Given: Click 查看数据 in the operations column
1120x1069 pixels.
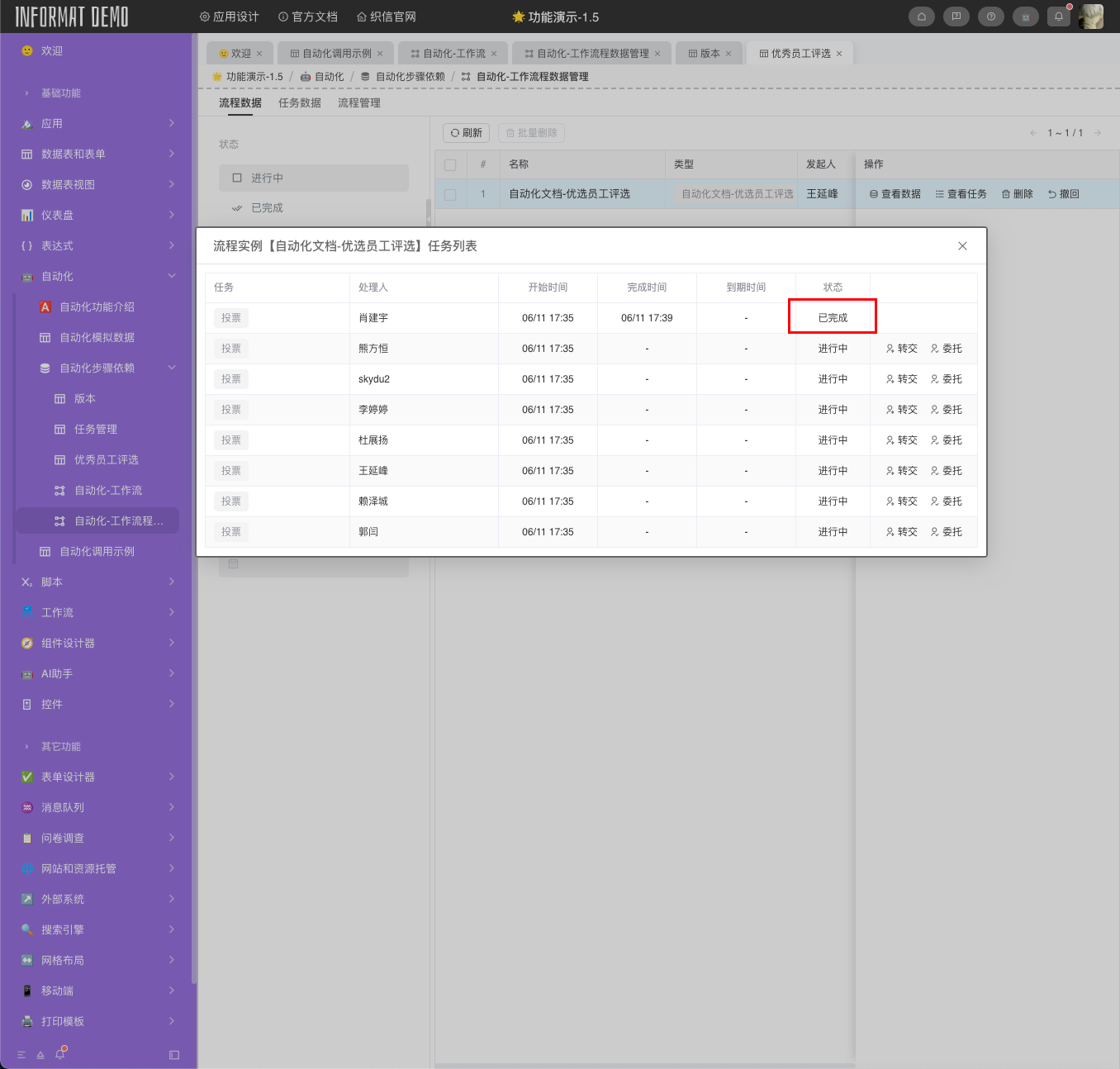Looking at the screenshot, I should point(895,194).
